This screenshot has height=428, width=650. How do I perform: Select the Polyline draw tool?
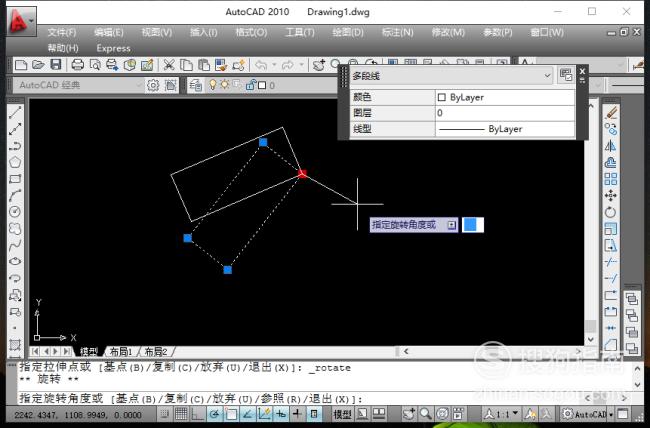coord(15,146)
